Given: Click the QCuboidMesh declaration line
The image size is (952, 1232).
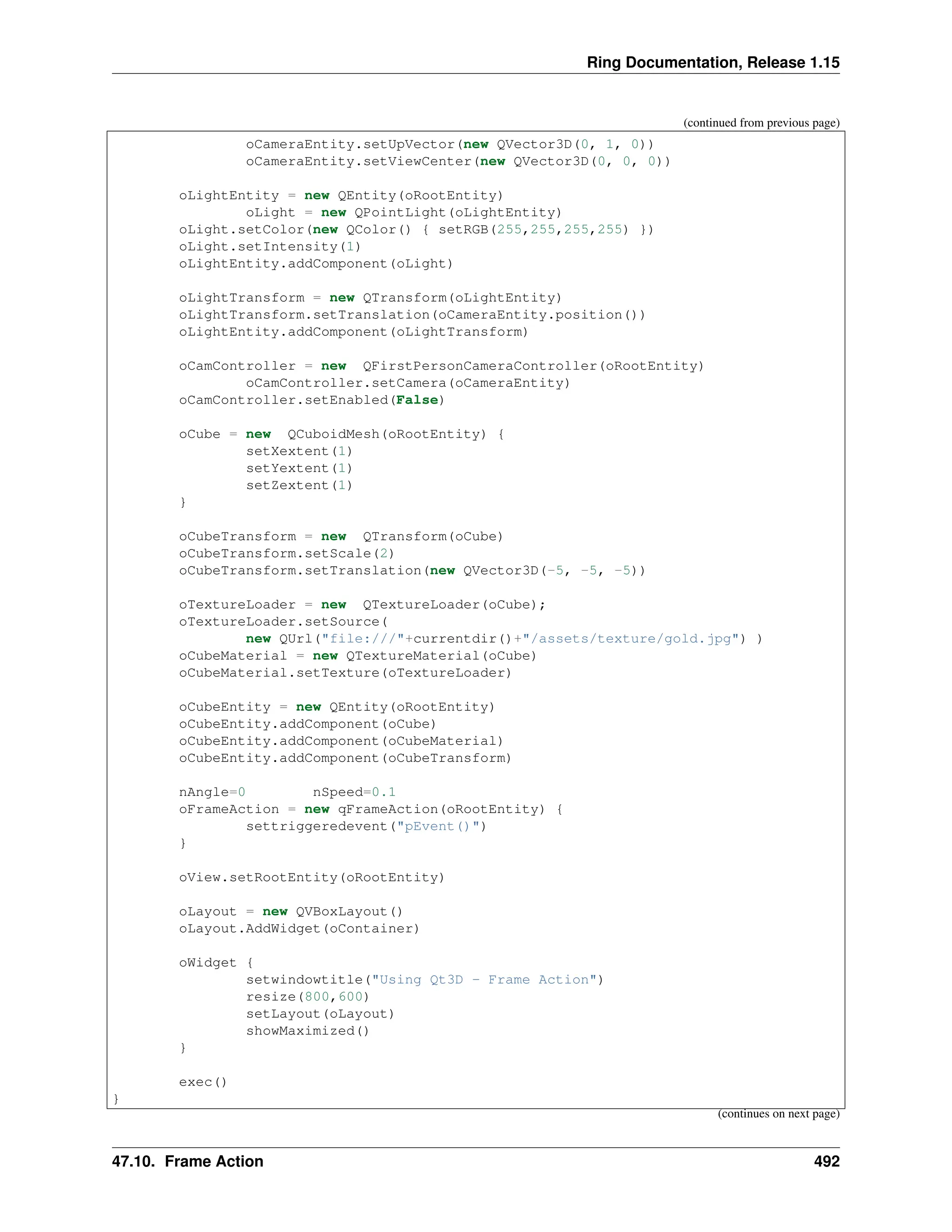Looking at the screenshot, I should coord(341,434).
